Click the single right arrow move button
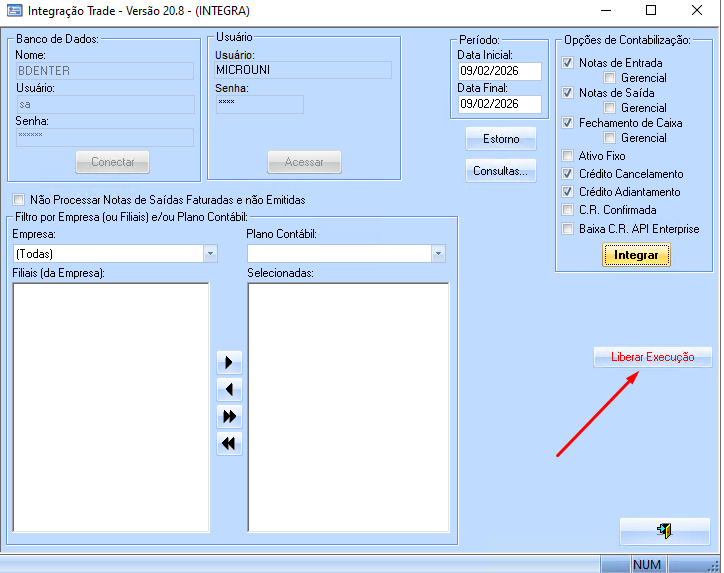724x573 pixels. [x=229, y=363]
